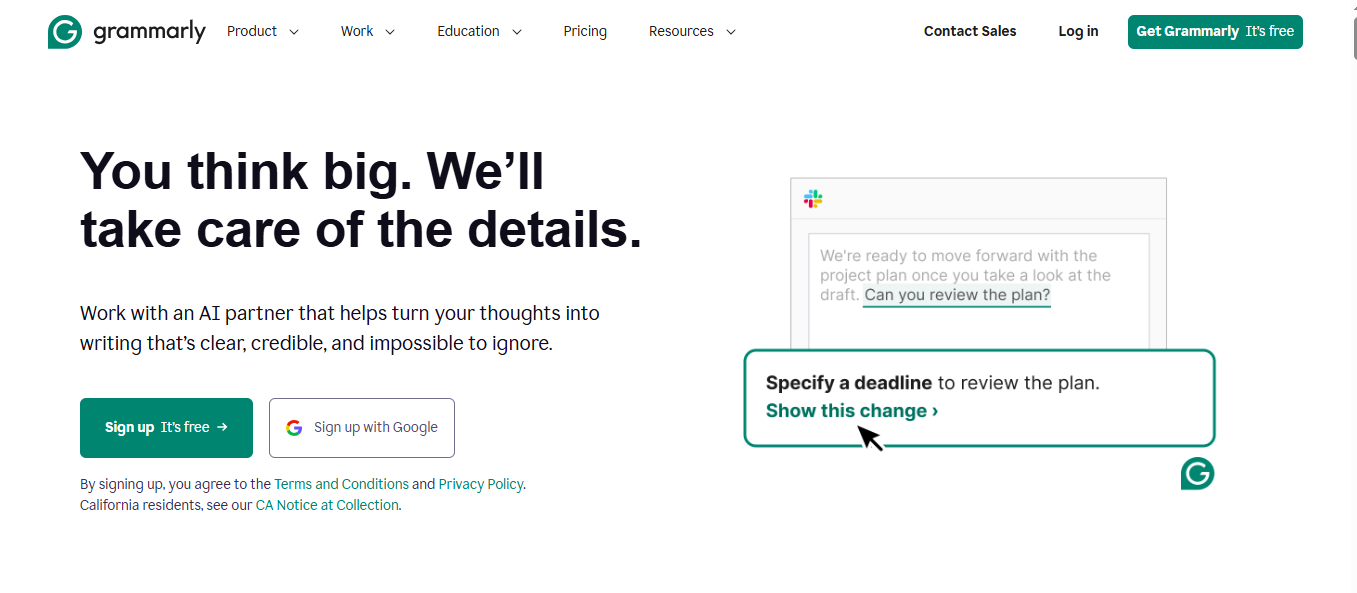Expand the Education menu chevron
The height and width of the screenshot is (593, 1357).
coord(518,31)
